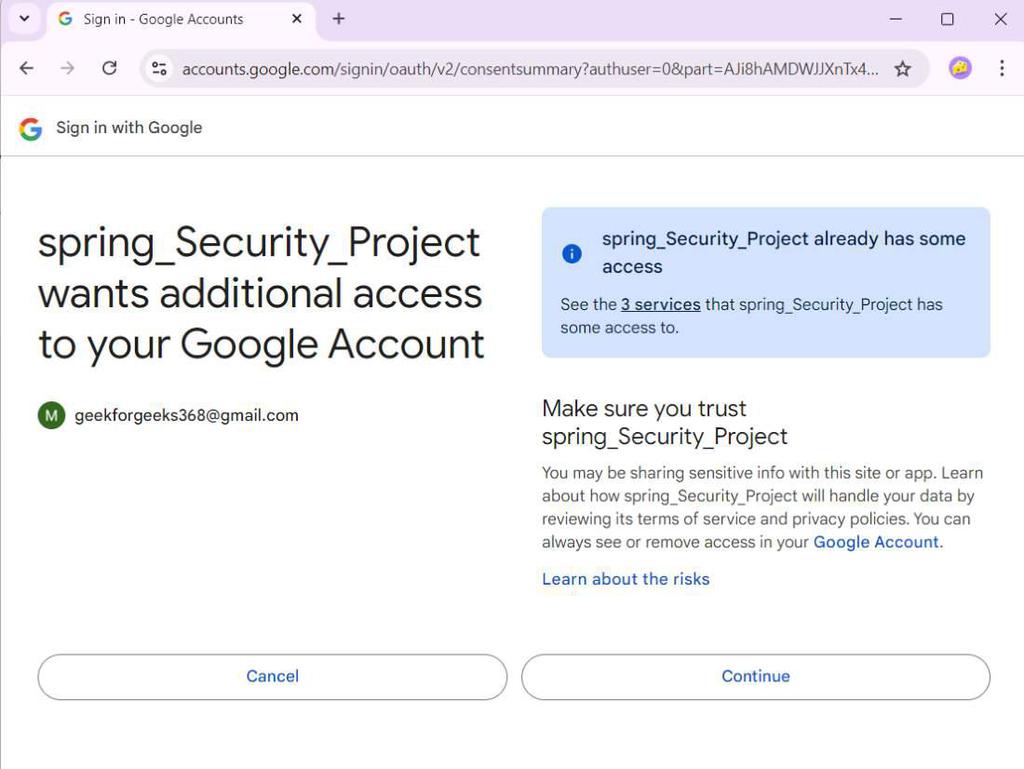Click the green M account avatar
Screen dimensions: 1024x769
[x=51, y=415]
